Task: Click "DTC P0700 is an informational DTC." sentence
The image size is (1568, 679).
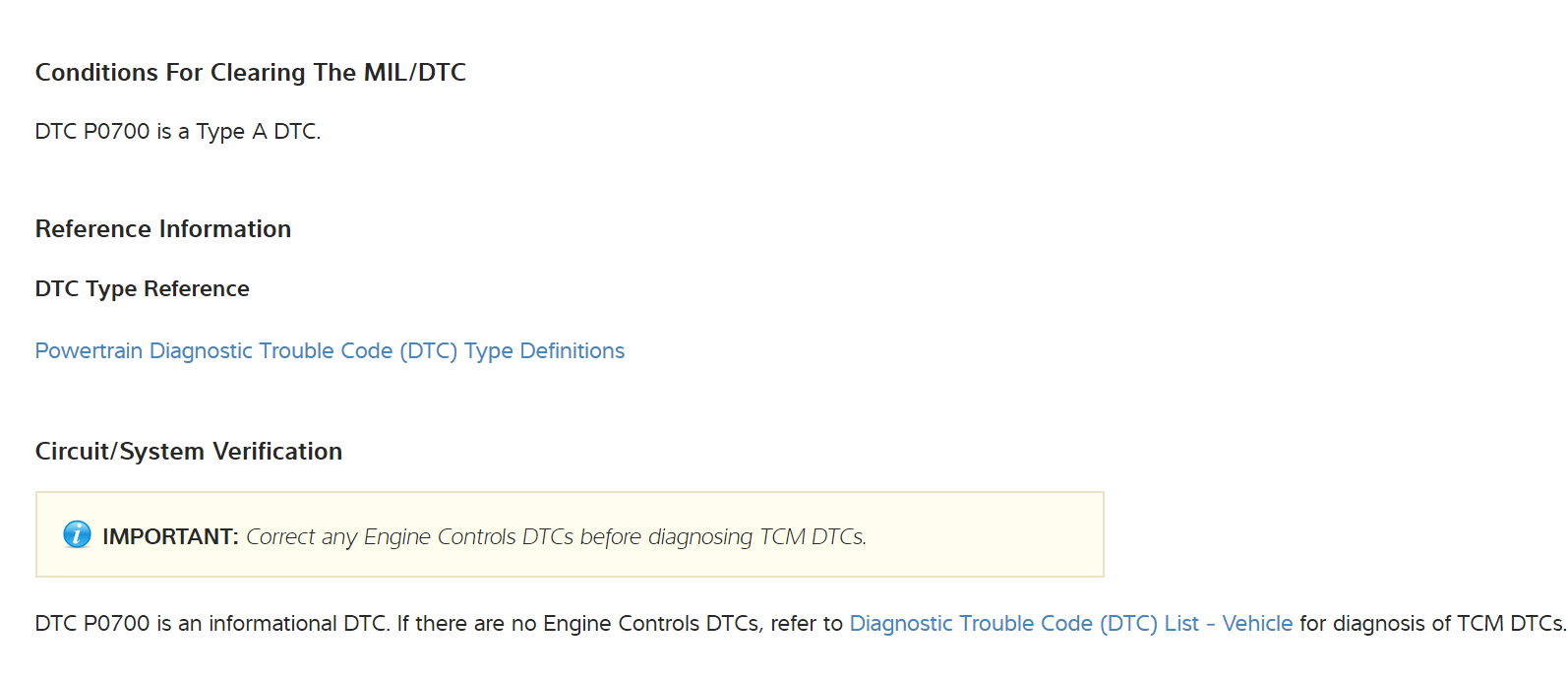Action: click(212, 624)
